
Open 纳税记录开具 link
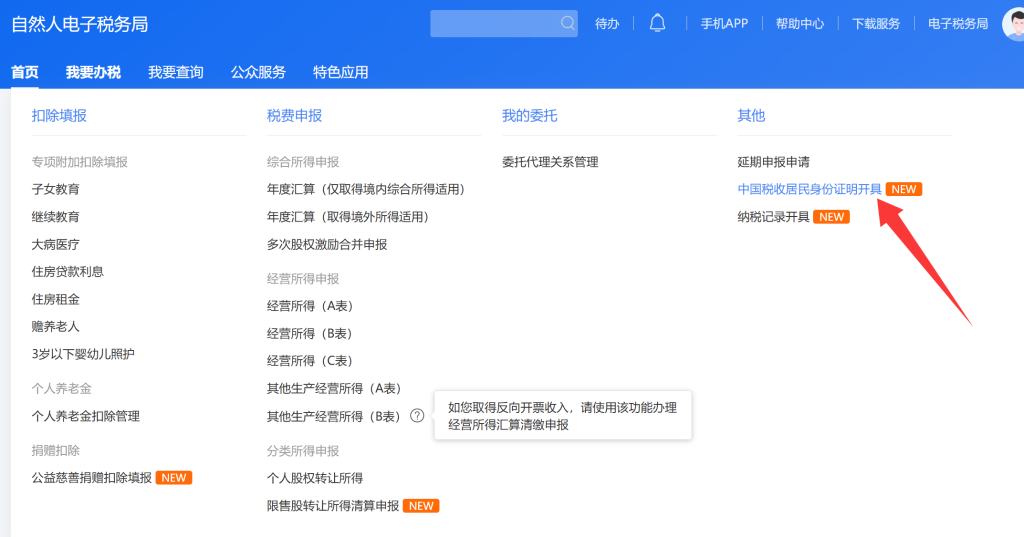click(x=773, y=217)
